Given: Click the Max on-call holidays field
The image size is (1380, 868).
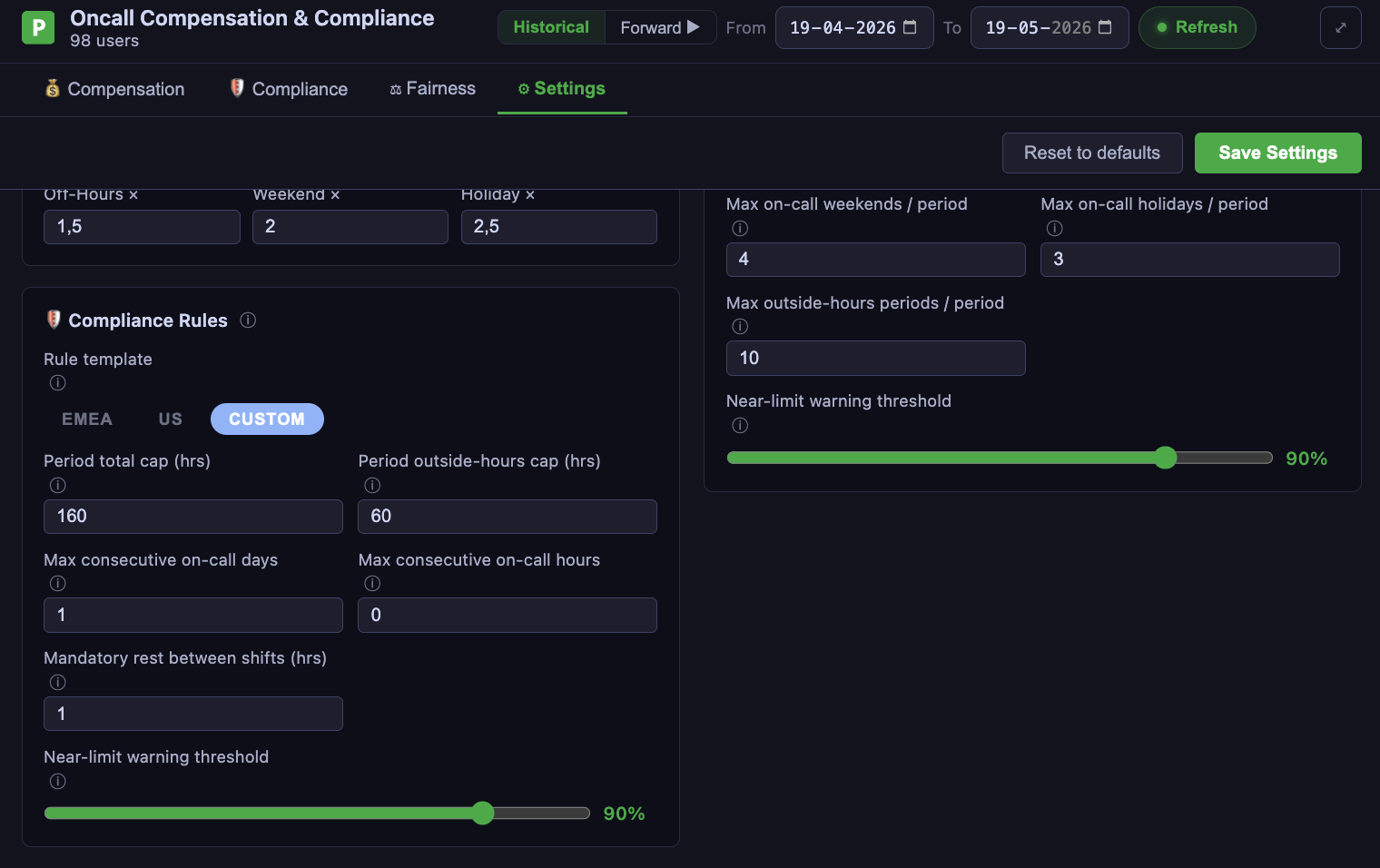Looking at the screenshot, I should coord(1190,260).
